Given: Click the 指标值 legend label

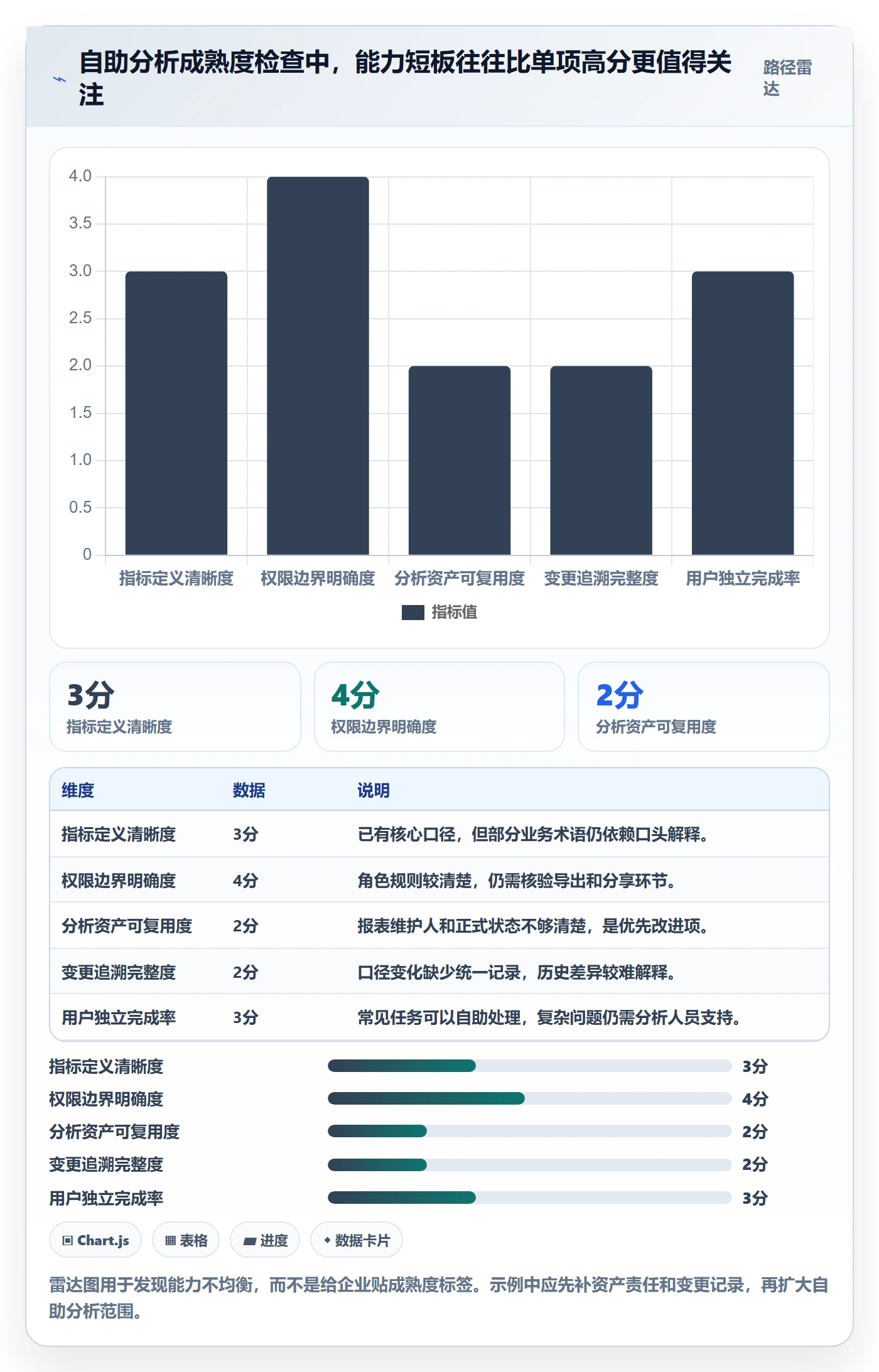Looking at the screenshot, I should 454,612.
